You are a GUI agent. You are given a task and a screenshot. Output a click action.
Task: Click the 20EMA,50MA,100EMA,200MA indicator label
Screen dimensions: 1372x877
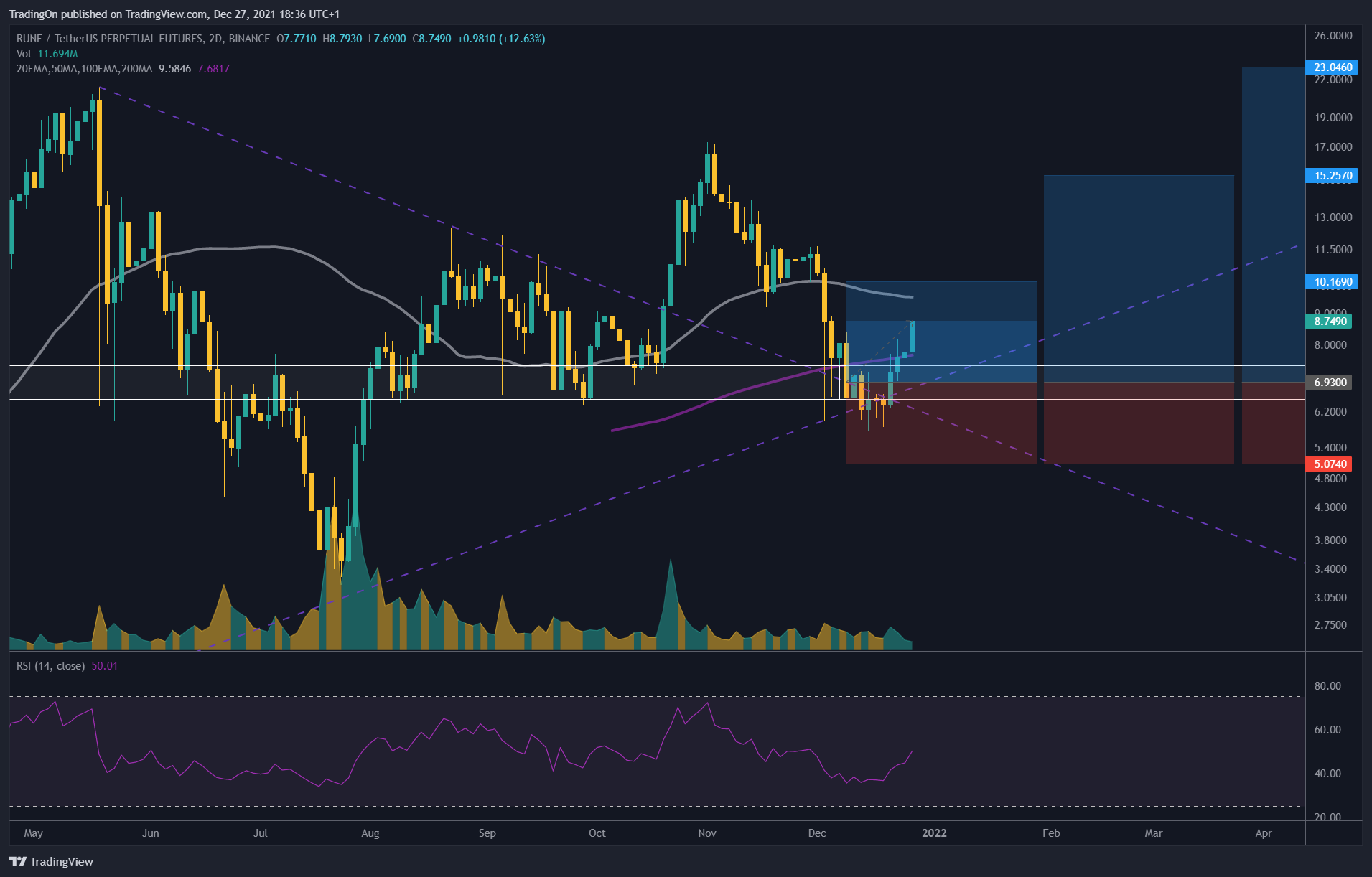tap(85, 69)
